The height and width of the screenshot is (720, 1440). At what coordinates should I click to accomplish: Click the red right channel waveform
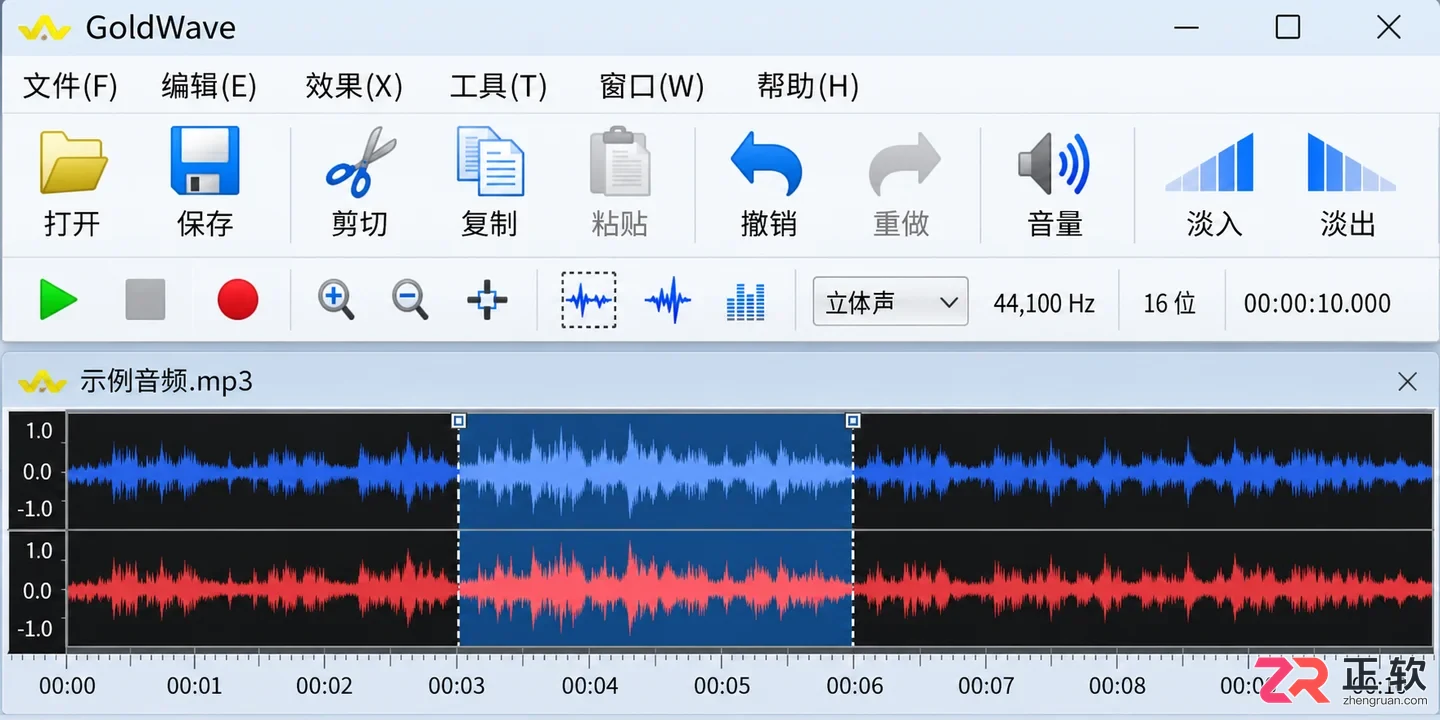tap(749, 591)
